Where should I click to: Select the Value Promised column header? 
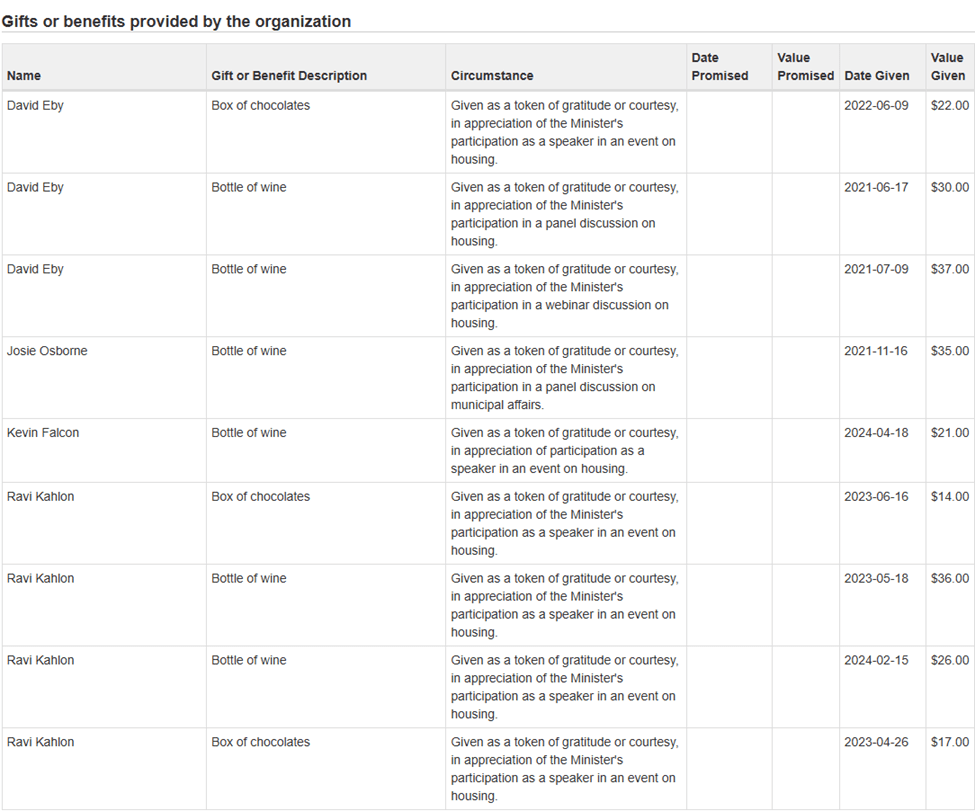pos(805,67)
